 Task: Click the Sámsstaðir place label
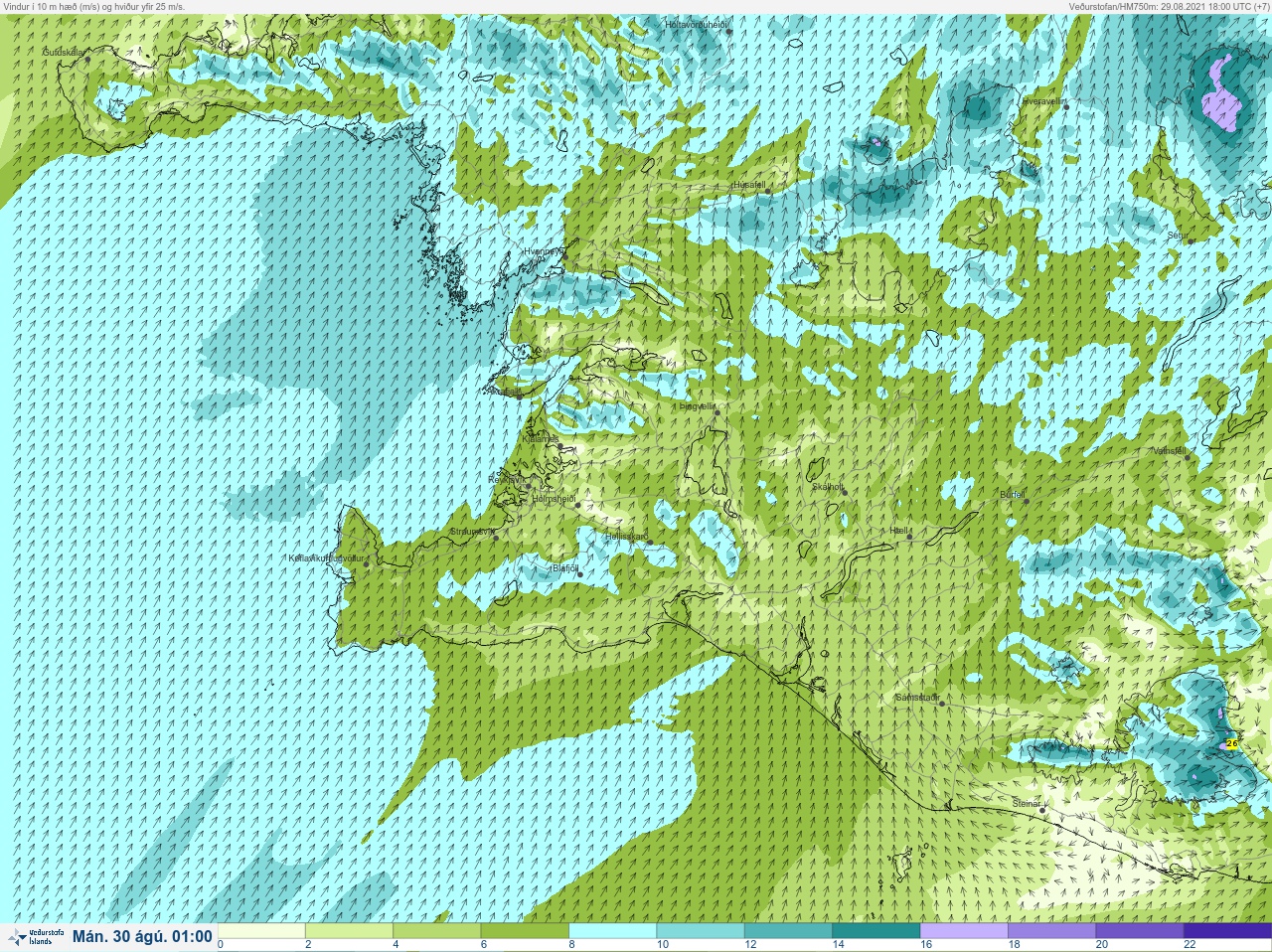tap(917, 698)
